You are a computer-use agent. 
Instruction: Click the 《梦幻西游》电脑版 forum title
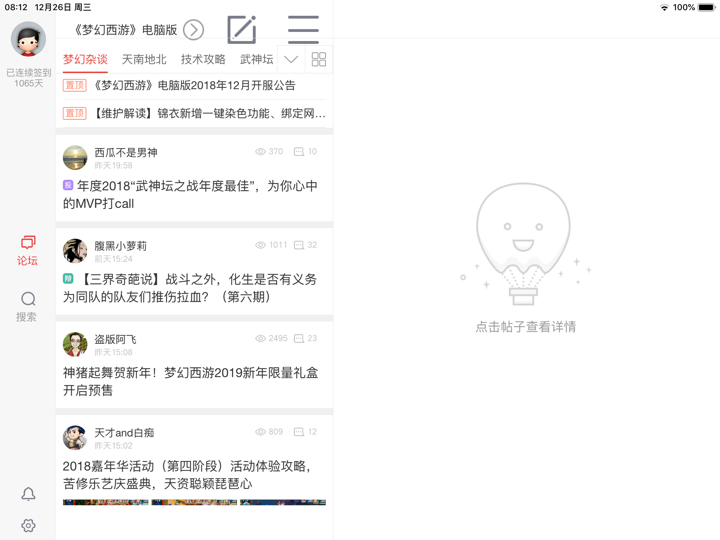coord(126,30)
